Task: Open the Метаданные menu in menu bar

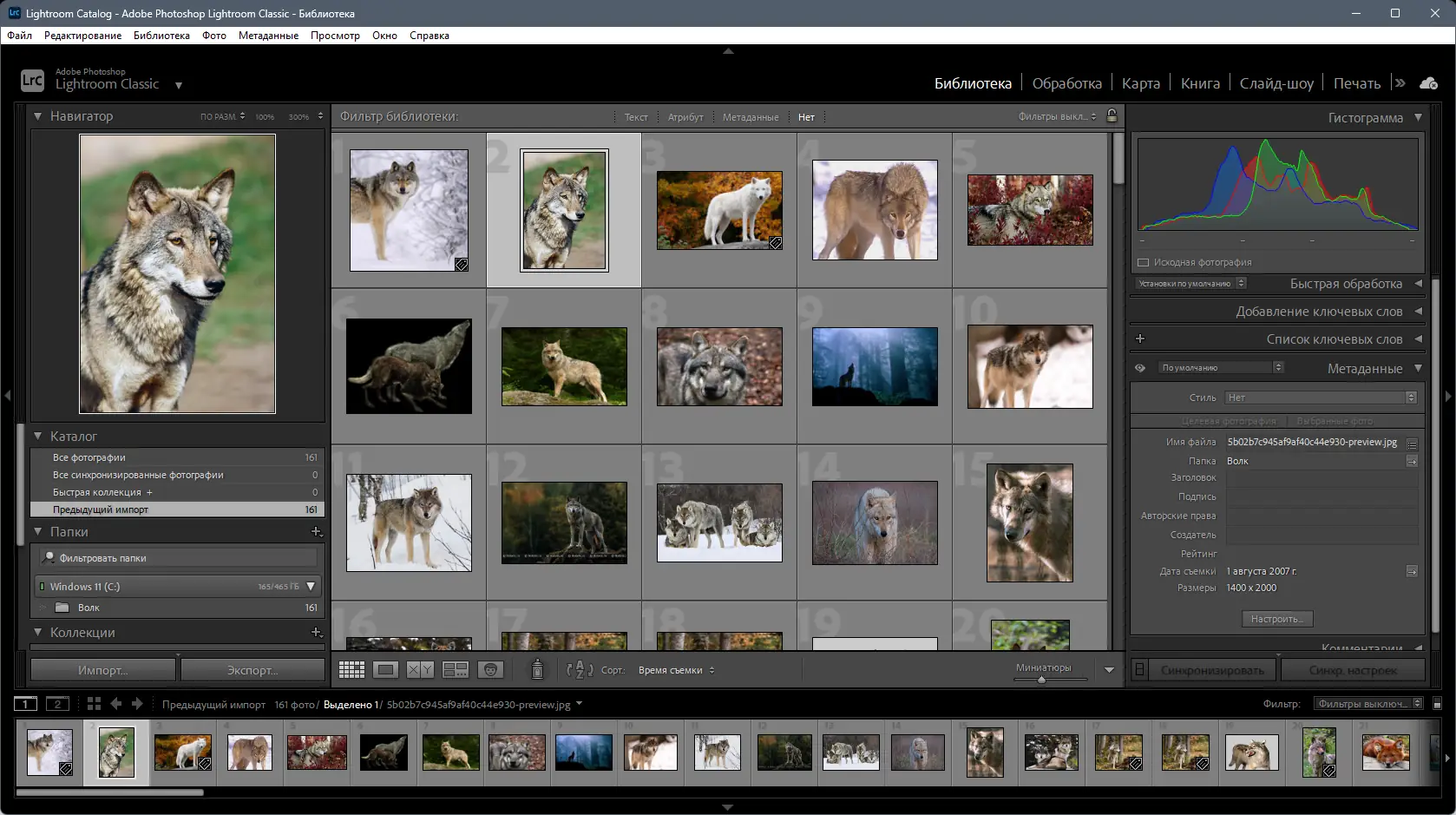Action: tap(268, 36)
